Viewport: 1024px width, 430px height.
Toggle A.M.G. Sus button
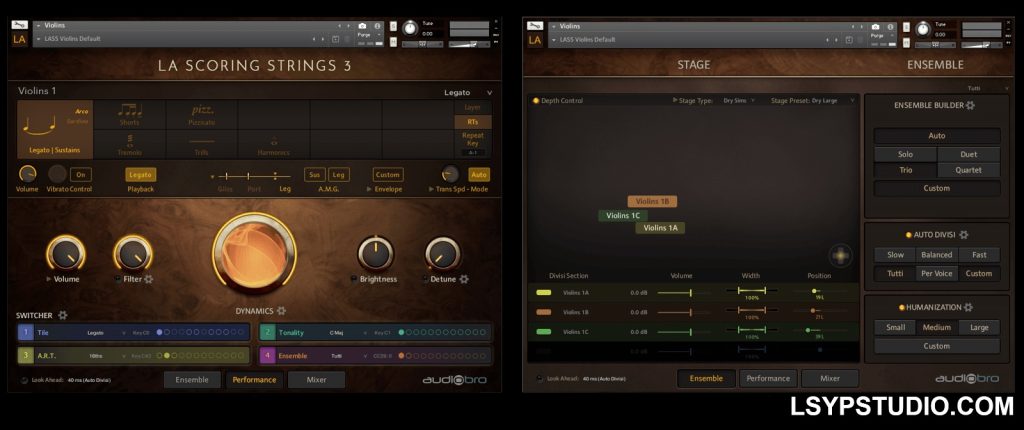315,174
